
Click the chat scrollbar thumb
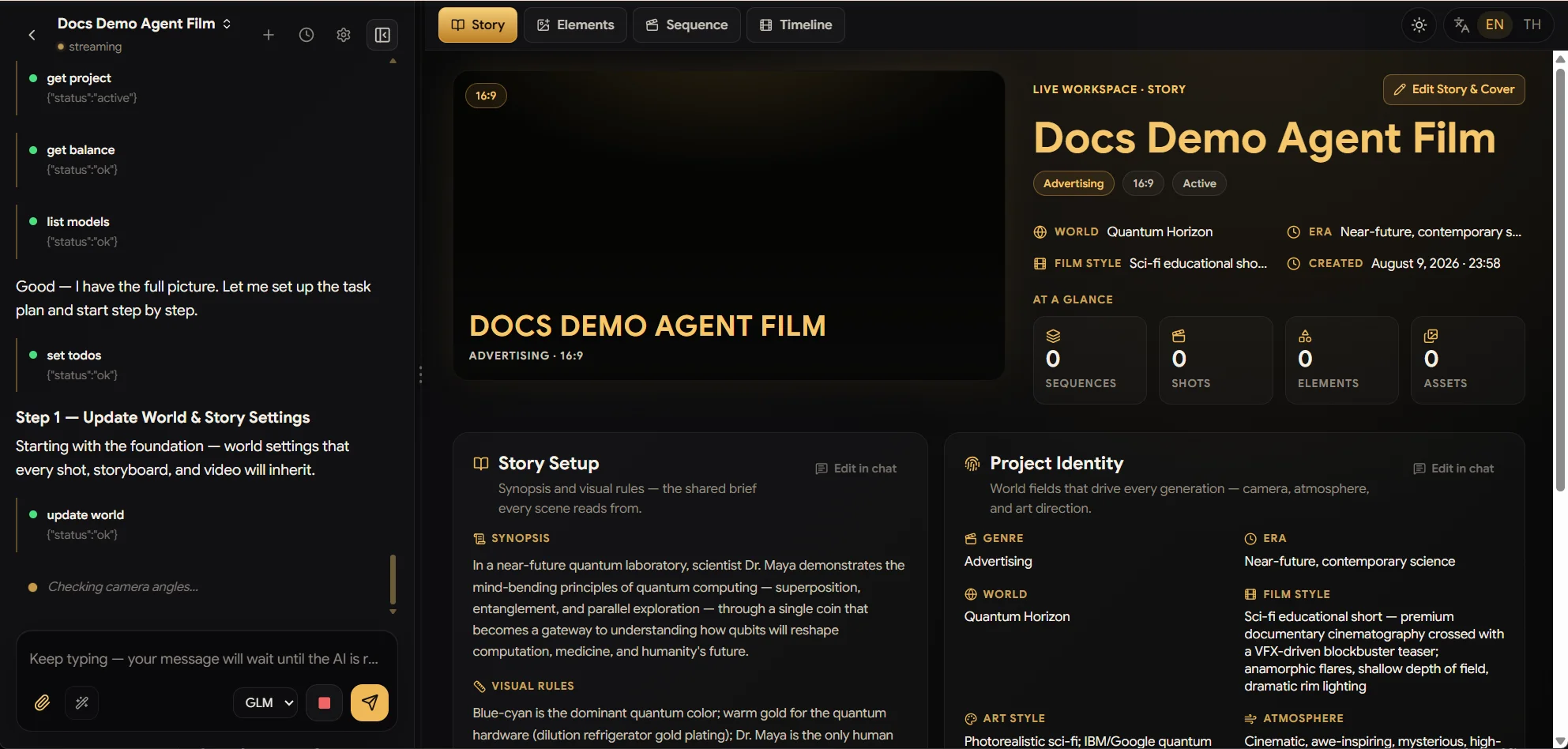click(393, 579)
